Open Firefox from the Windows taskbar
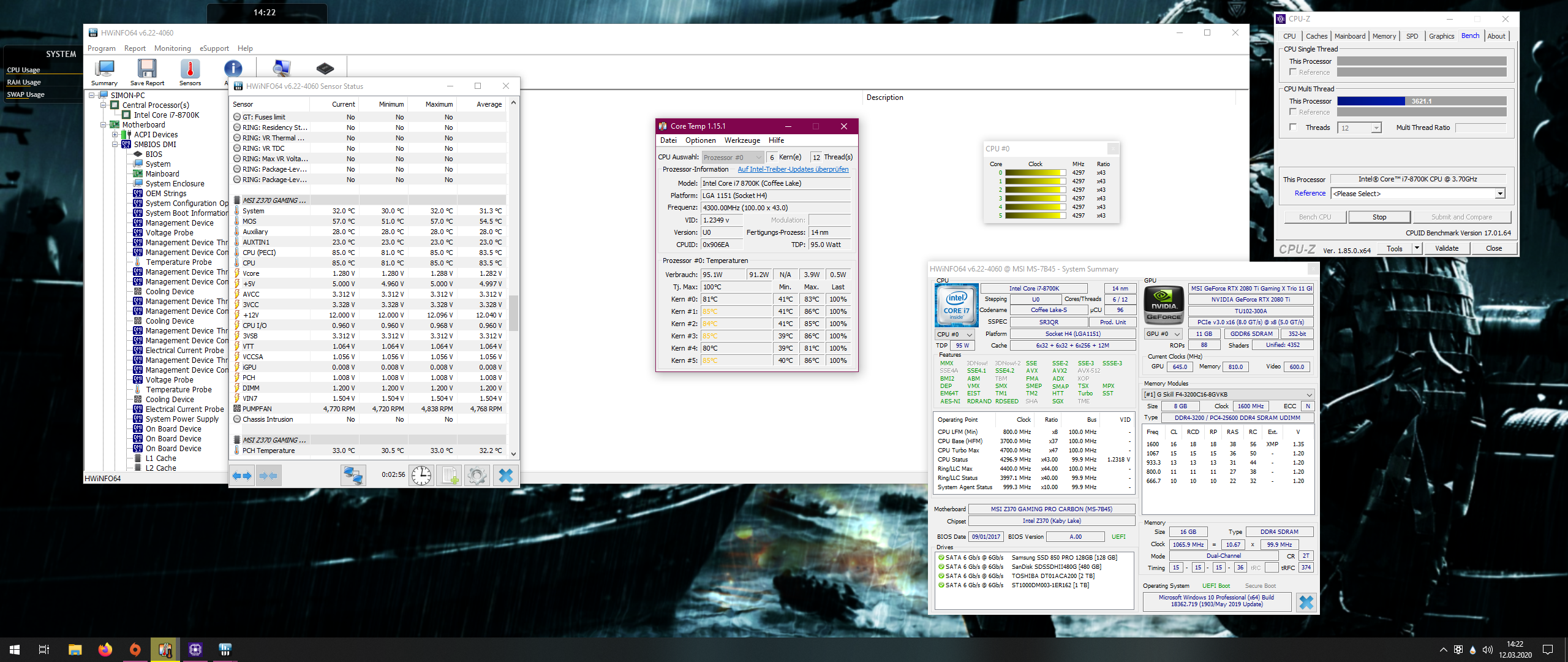This screenshot has height=662, width=1568. (105, 650)
